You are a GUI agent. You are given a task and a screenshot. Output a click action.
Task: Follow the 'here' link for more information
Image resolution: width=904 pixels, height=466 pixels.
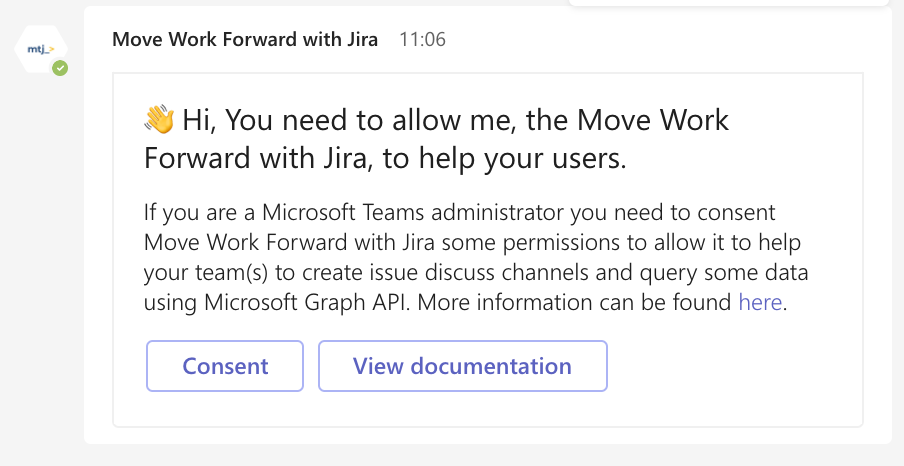click(759, 303)
